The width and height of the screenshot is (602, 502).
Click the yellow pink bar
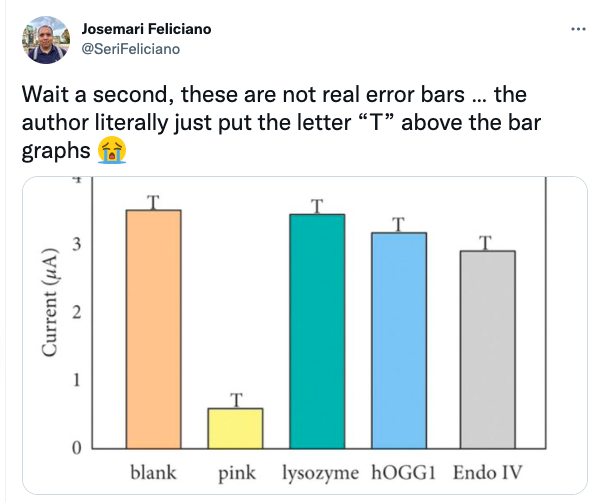point(236,428)
